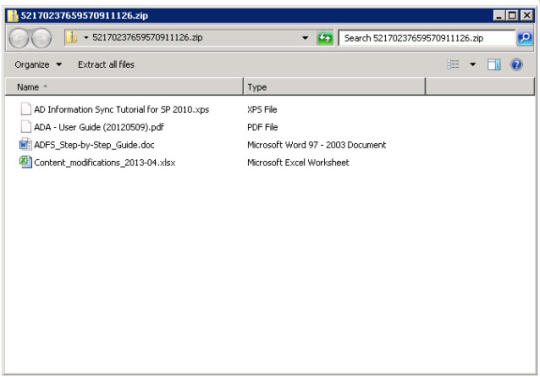Maximize the zip folder window
The width and height of the screenshot is (540, 377).
(513, 15)
